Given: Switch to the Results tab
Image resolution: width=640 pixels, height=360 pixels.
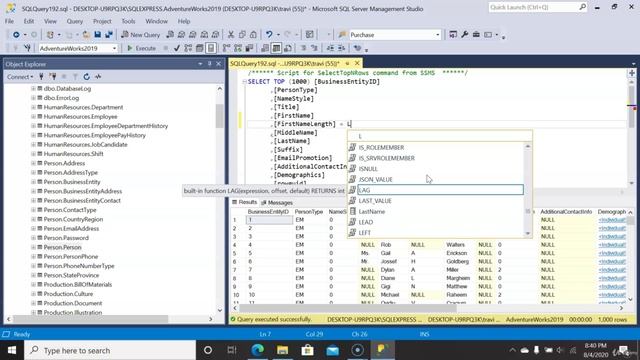Looking at the screenshot, I should (x=245, y=202).
